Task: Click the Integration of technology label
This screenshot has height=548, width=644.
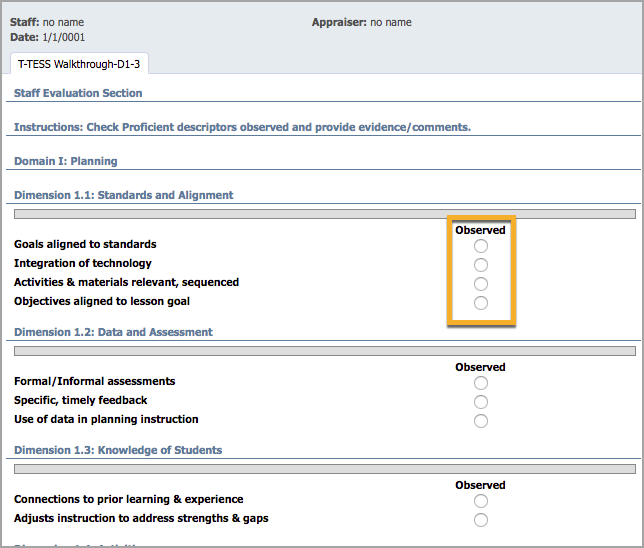Action: pos(83,263)
